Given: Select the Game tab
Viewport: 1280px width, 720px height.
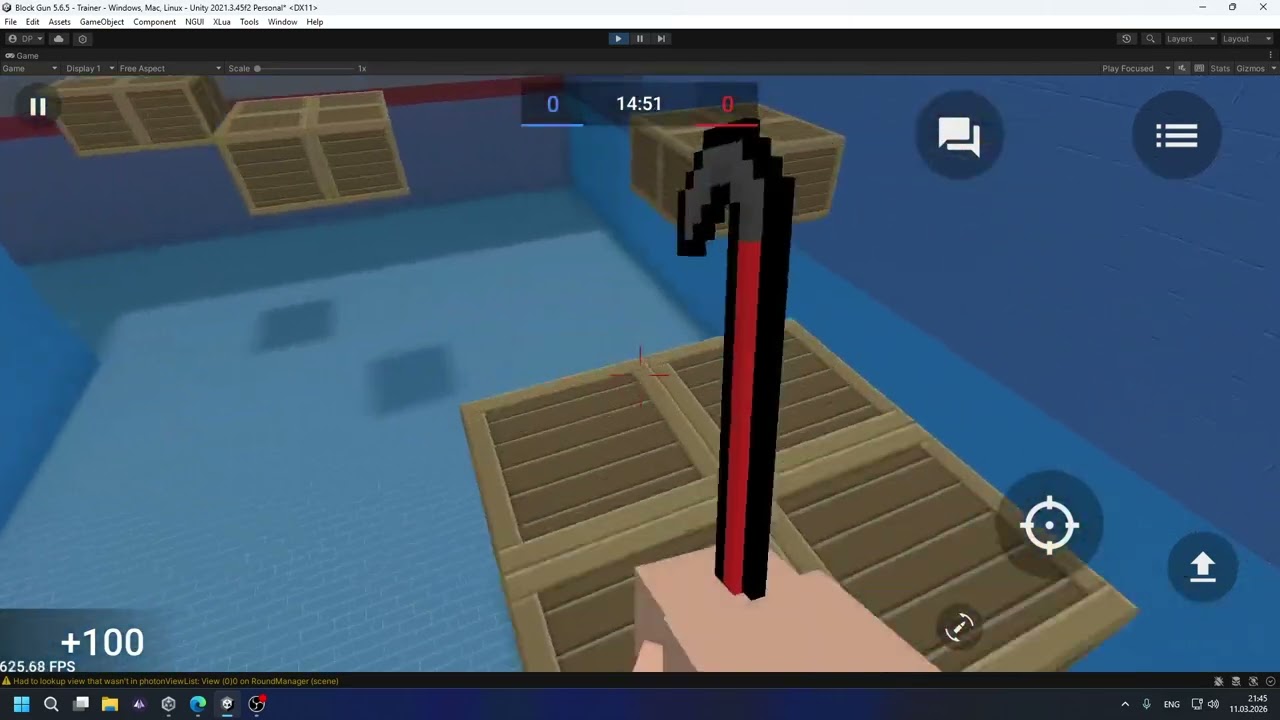Looking at the screenshot, I should click(22, 56).
